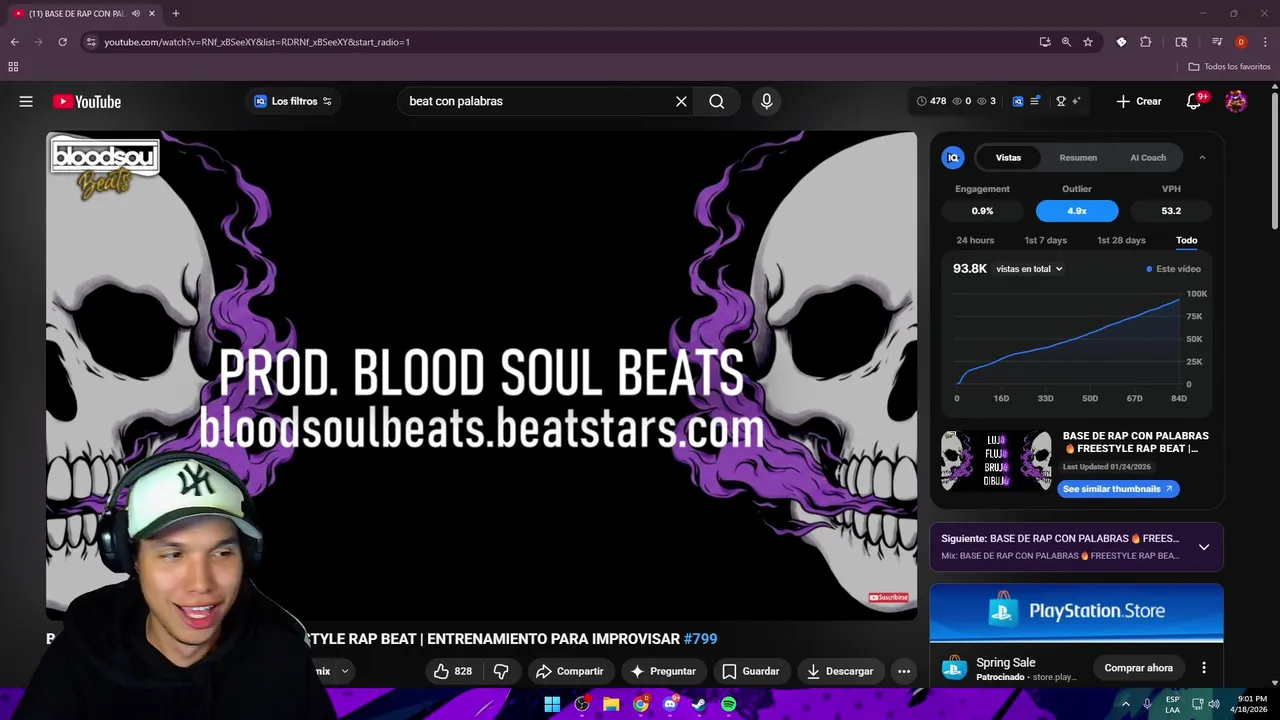Open the notifications bell
The image size is (1280, 720).
pyautogui.click(x=1194, y=101)
